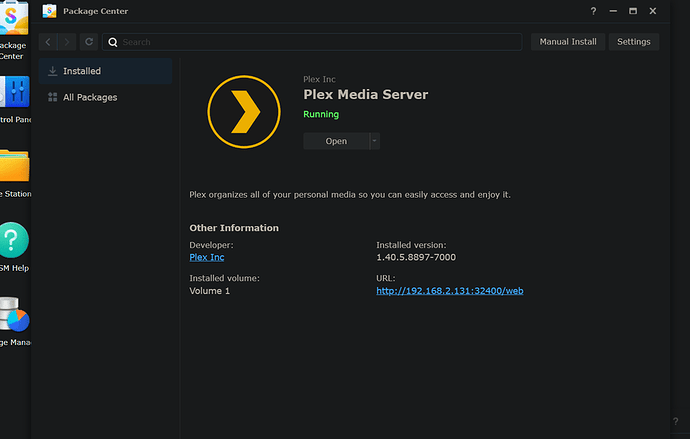Click the Installed version: label
The width and height of the screenshot is (690, 439).
[x=411, y=245]
